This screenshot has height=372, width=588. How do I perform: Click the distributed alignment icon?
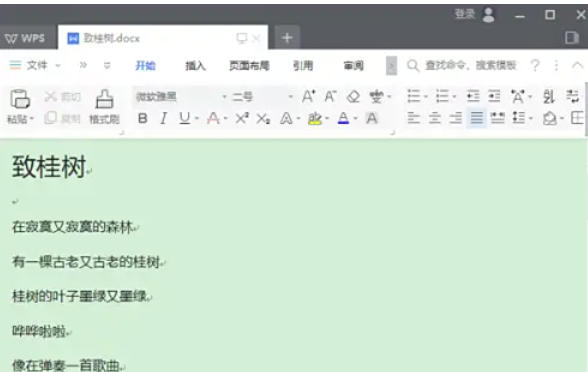coord(498,118)
